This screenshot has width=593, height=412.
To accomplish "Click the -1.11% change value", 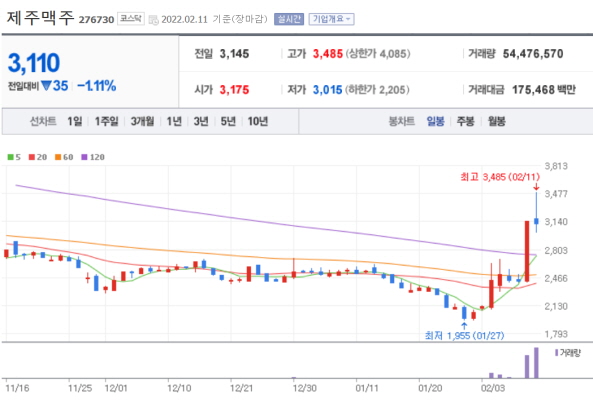I will (x=97, y=86).
